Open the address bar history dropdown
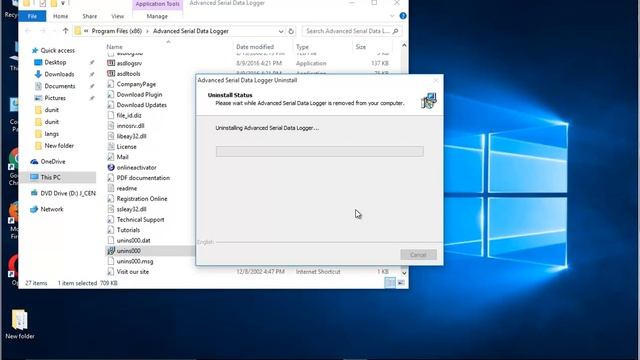Screen dimensions: 640x360 point(281,31)
